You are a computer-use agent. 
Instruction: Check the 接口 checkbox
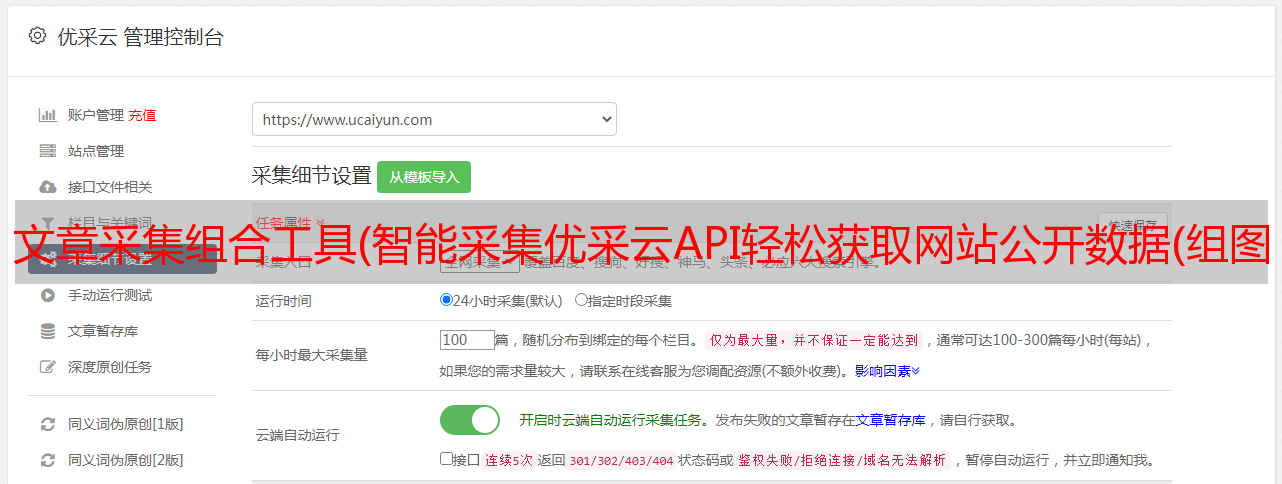446,459
